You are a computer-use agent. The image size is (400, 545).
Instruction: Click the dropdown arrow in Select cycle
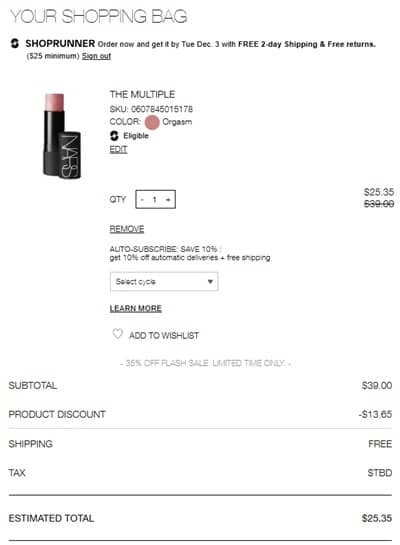coord(210,282)
